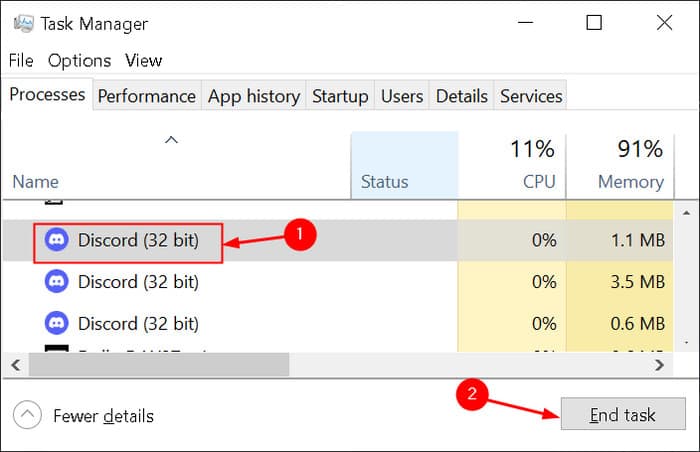Image resolution: width=700 pixels, height=452 pixels.
Task: Open the View menu
Action: [144, 61]
